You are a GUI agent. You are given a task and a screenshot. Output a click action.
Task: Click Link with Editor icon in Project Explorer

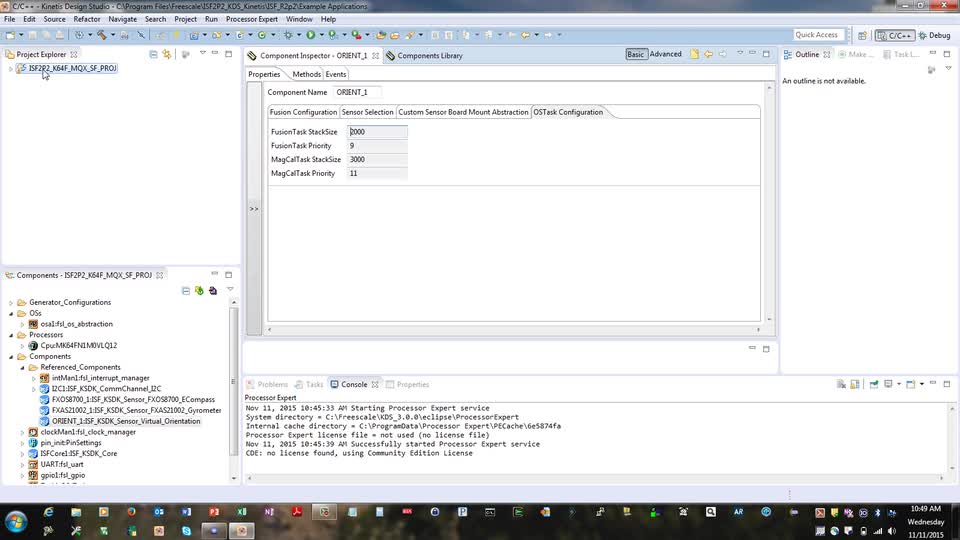point(167,54)
